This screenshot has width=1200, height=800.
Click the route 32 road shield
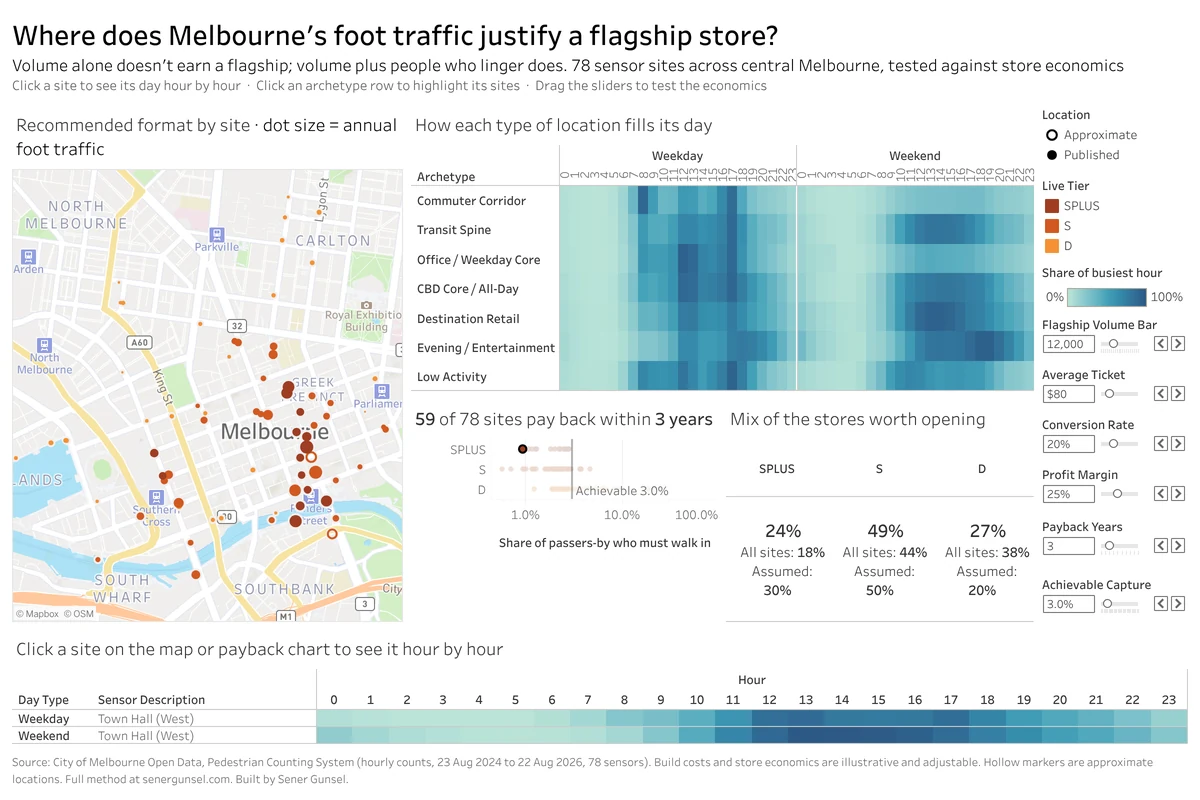(x=237, y=326)
